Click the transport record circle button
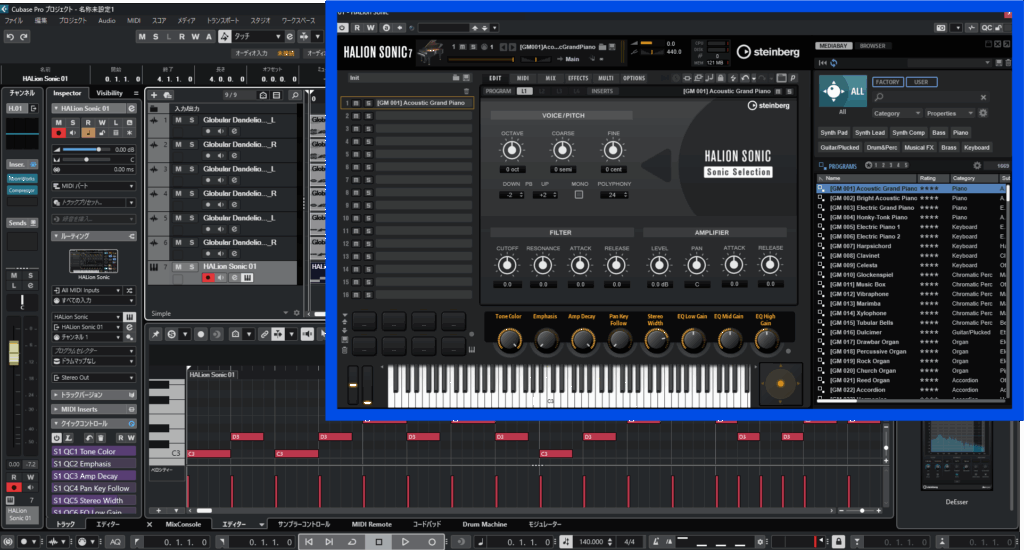 pyautogui.click(x=432, y=542)
